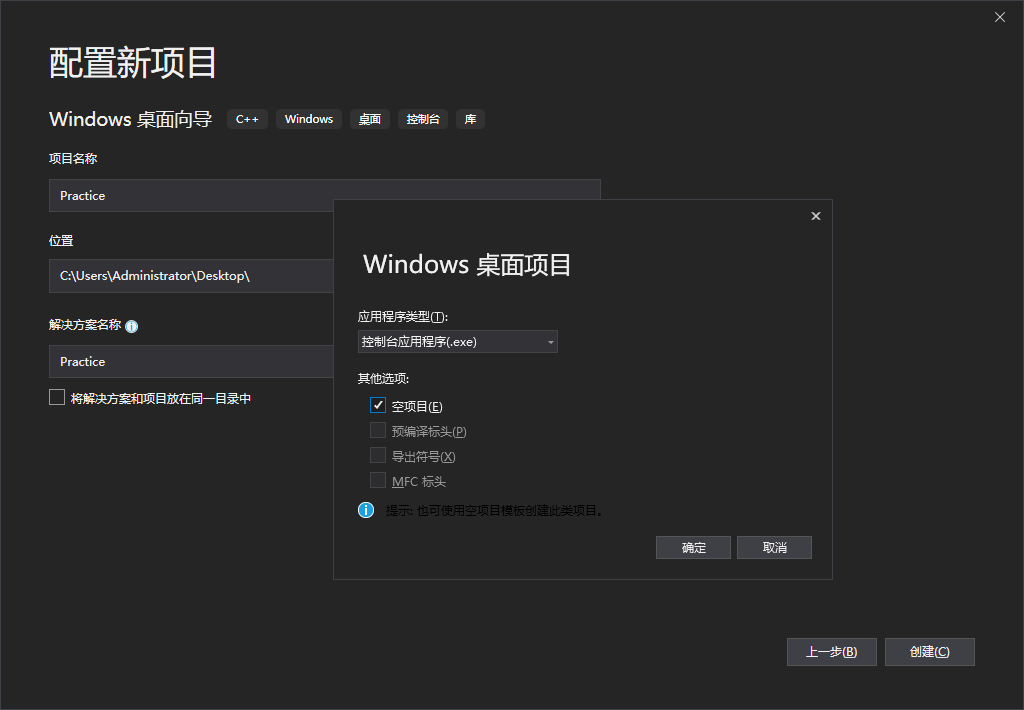
Task: Click the 桌面 tag
Action: point(370,119)
